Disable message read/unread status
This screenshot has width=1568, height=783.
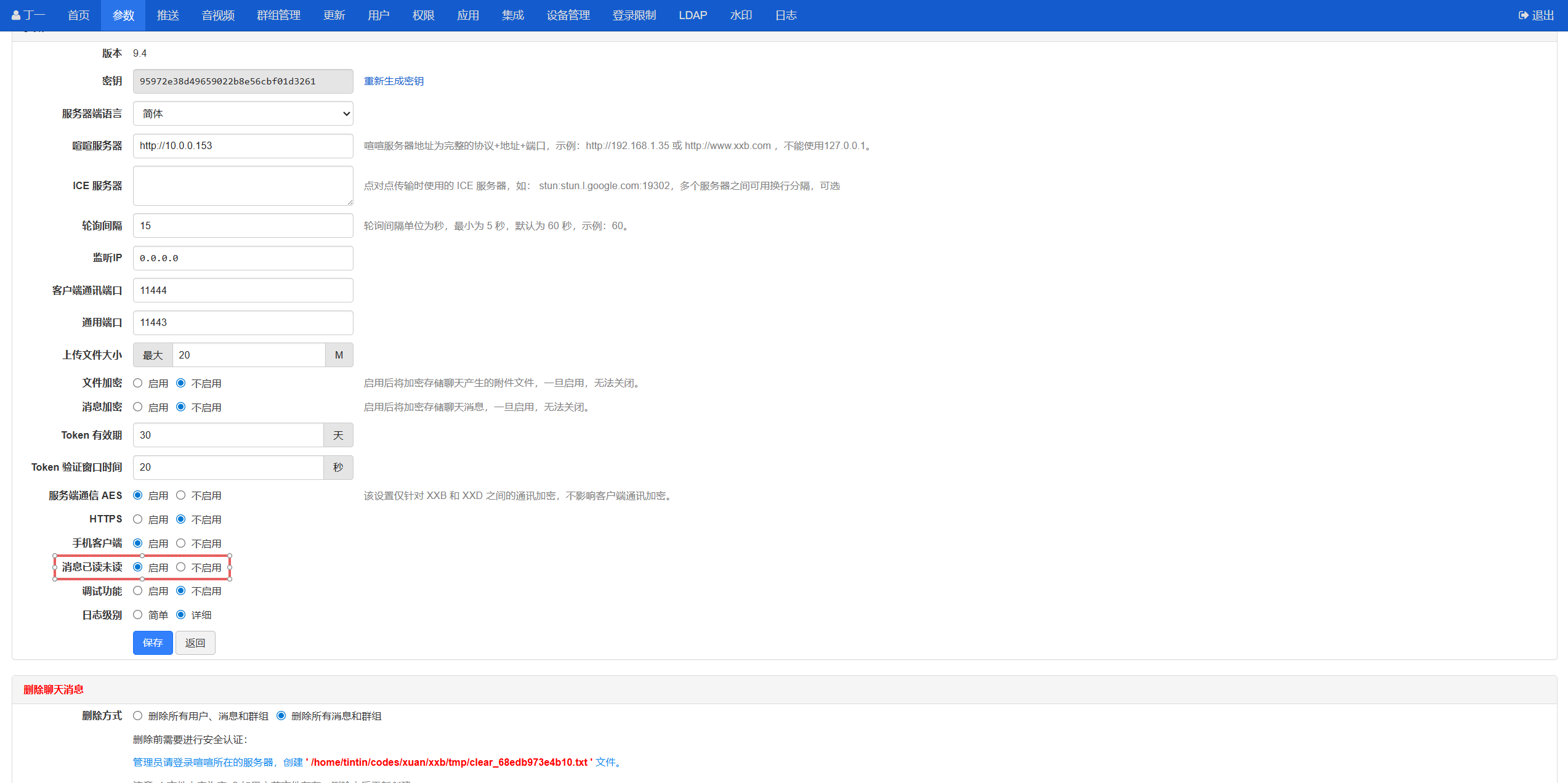click(181, 567)
